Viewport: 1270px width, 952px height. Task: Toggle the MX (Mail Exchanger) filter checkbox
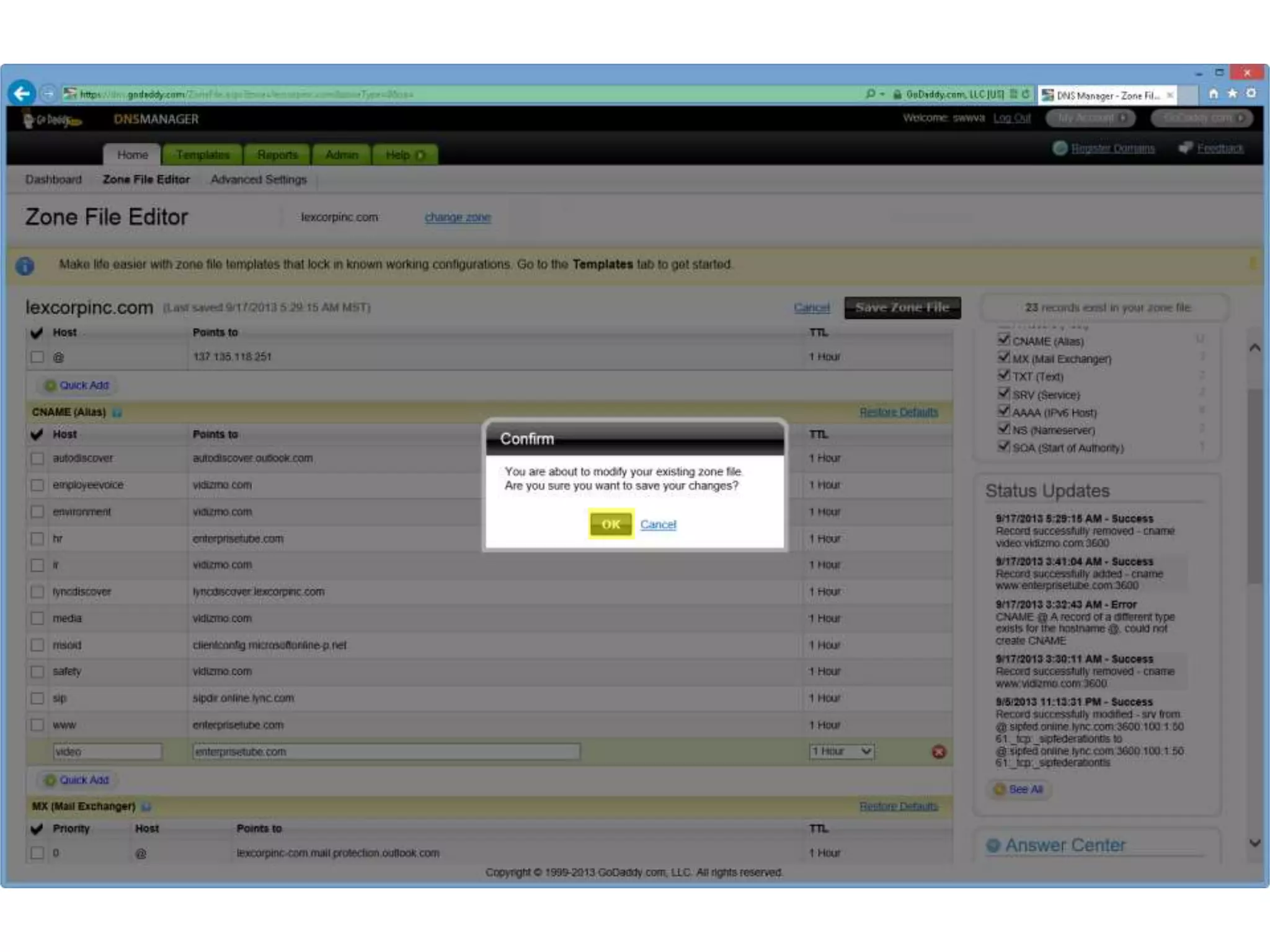1004,358
